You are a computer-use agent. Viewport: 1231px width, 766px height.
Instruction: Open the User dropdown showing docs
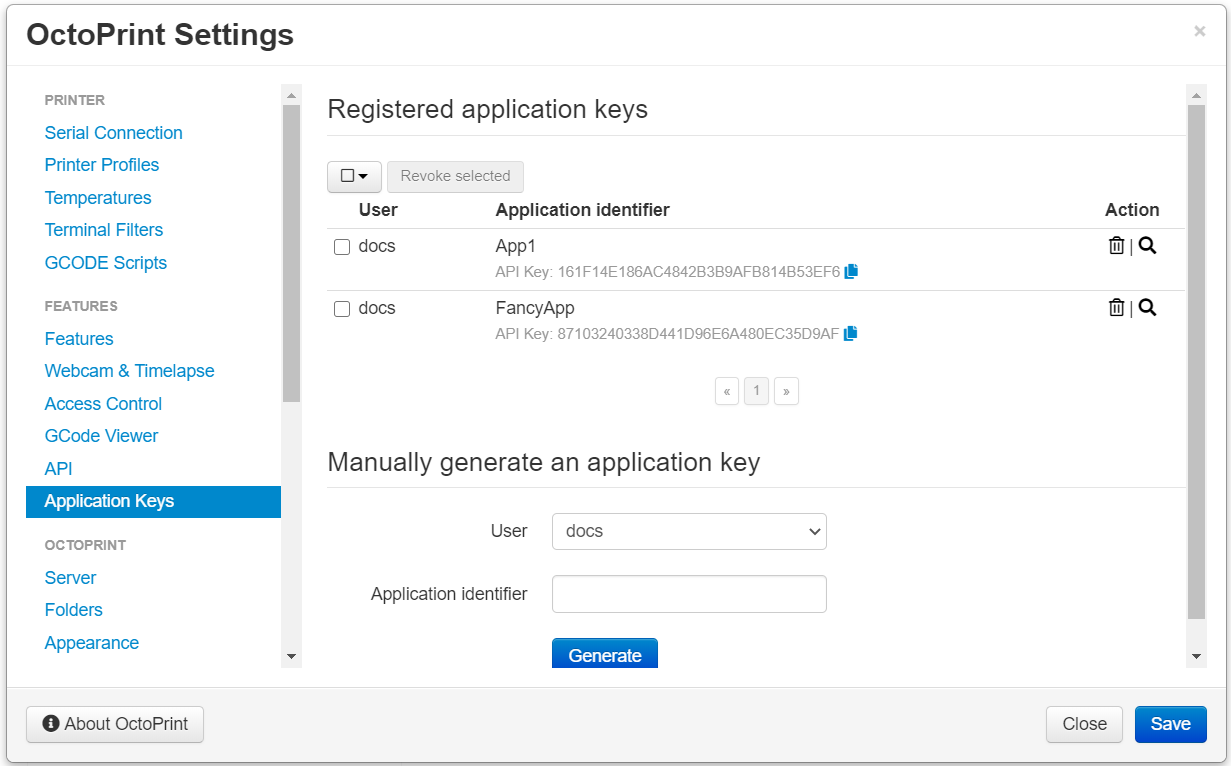click(689, 531)
